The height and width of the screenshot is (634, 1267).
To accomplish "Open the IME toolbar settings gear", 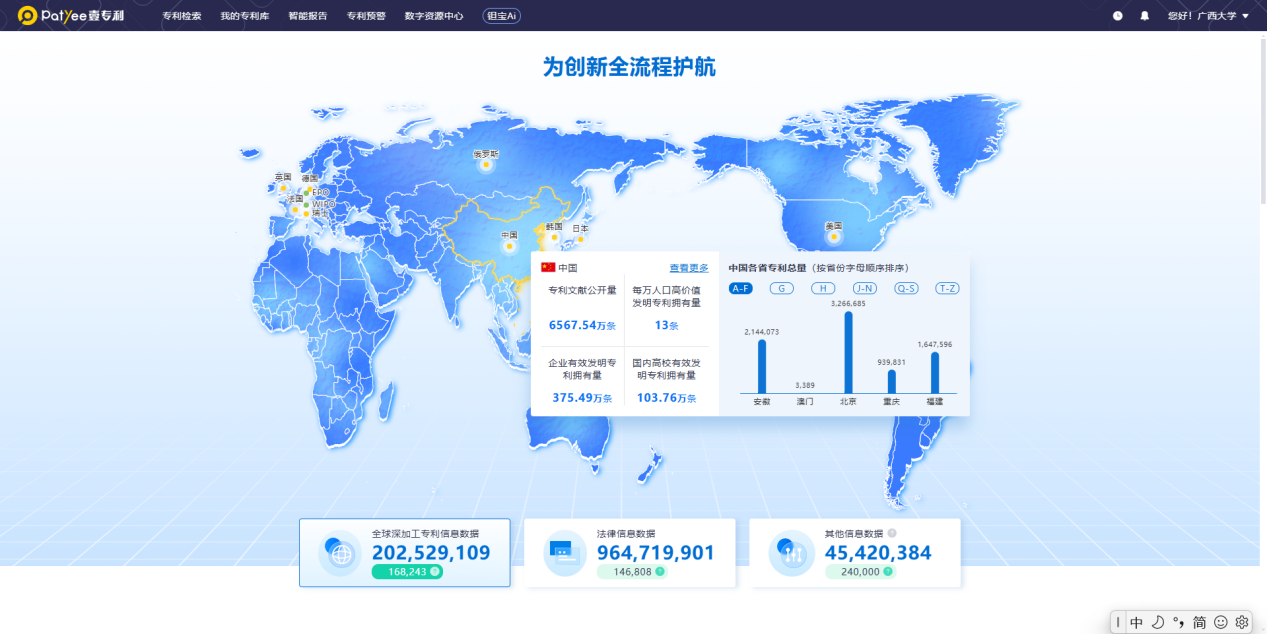I will point(1242,622).
